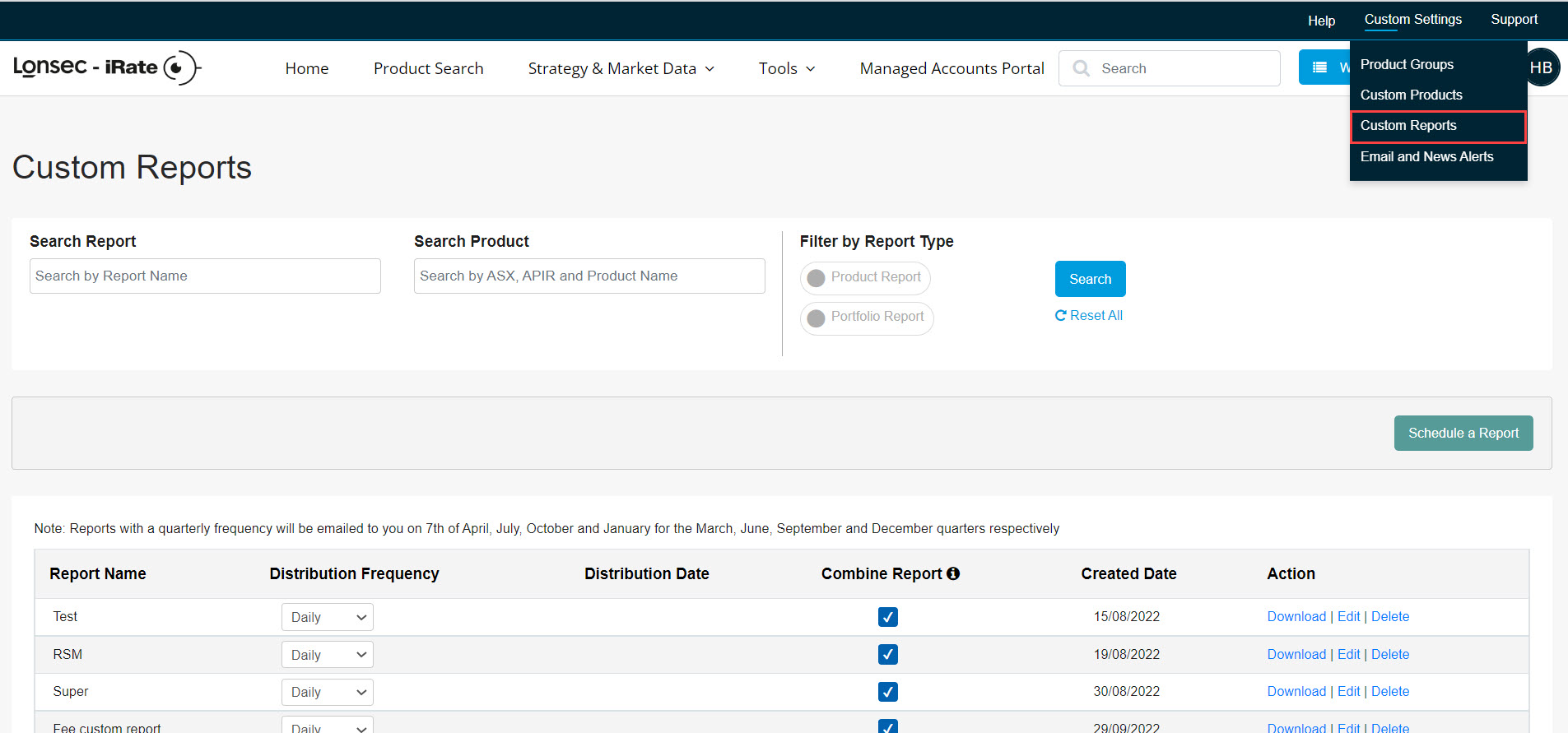Uncheck Combine Report for Test row
Image resolution: width=1568 pixels, height=733 pixels.
pyautogui.click(x=887, y=617)
